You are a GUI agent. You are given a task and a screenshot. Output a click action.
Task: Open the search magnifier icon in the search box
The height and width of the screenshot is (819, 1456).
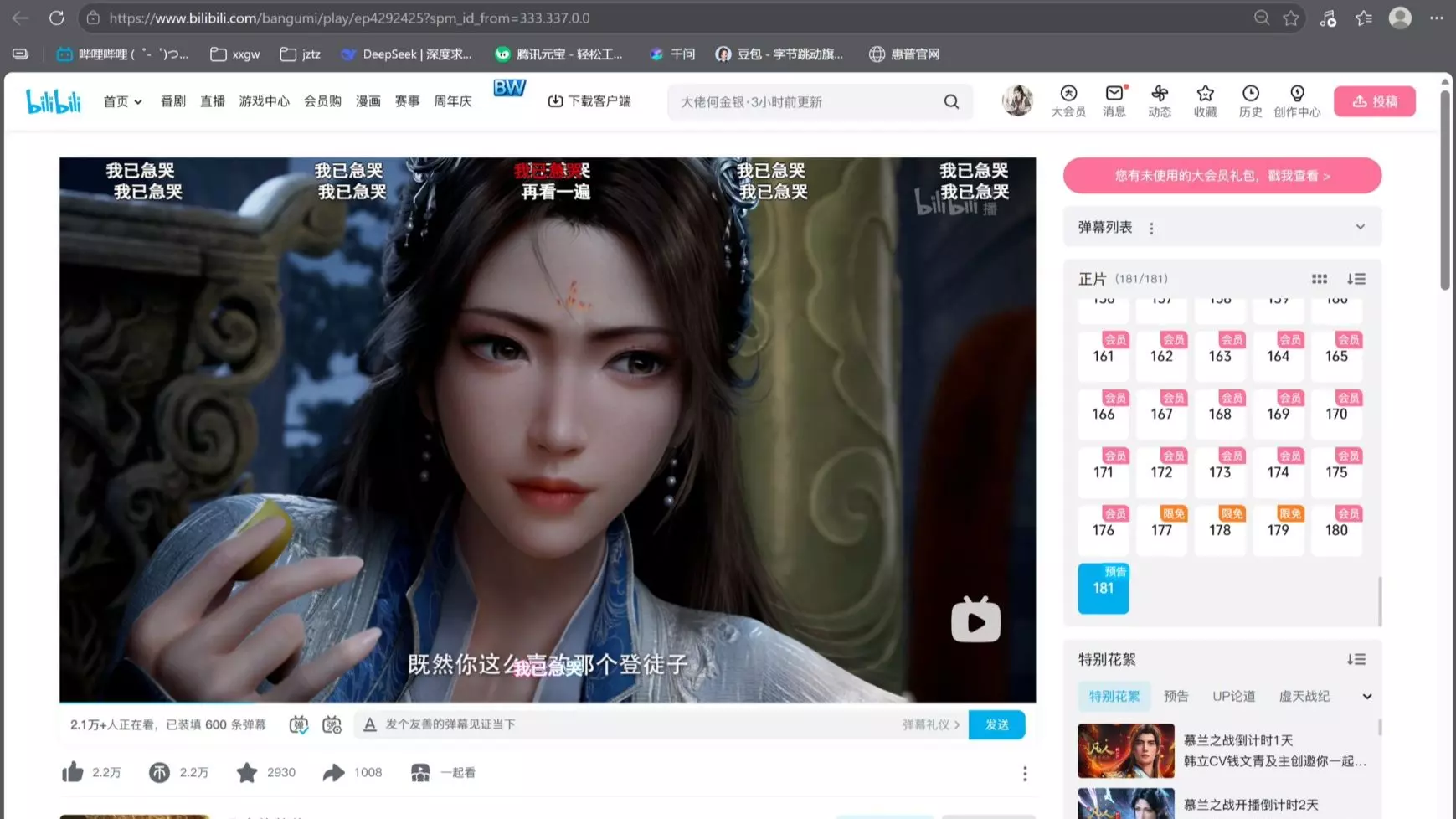951,101
